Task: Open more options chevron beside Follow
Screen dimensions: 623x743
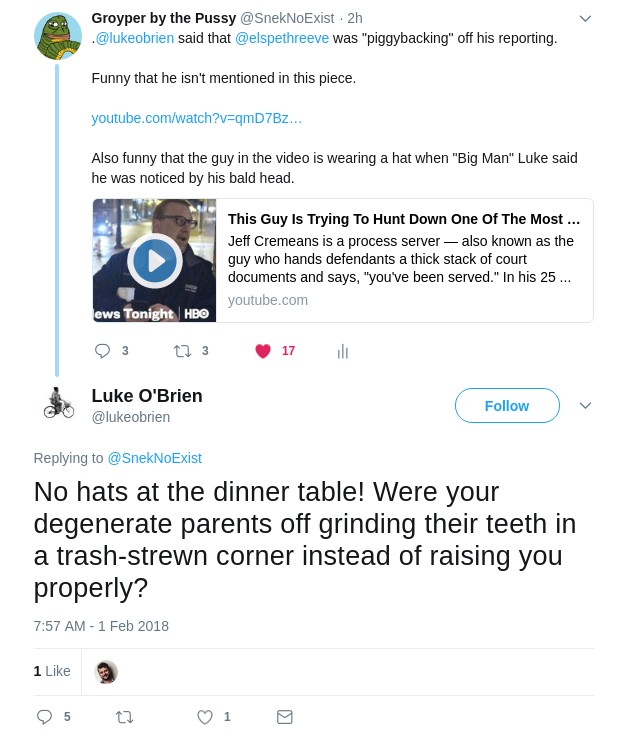Action: coord(585,406)
